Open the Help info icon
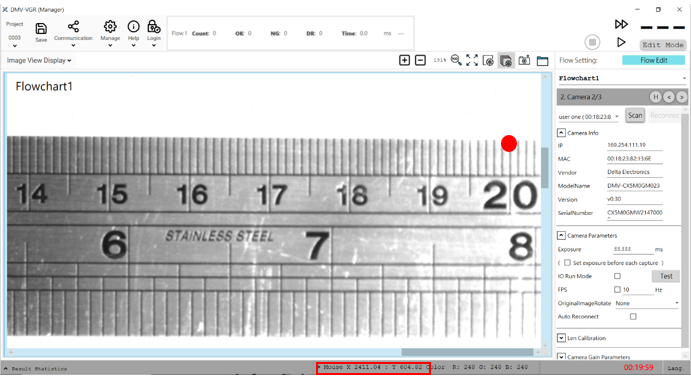Viewport: 691px width, 377px height. pyautogui.click(x=134, y=26)
